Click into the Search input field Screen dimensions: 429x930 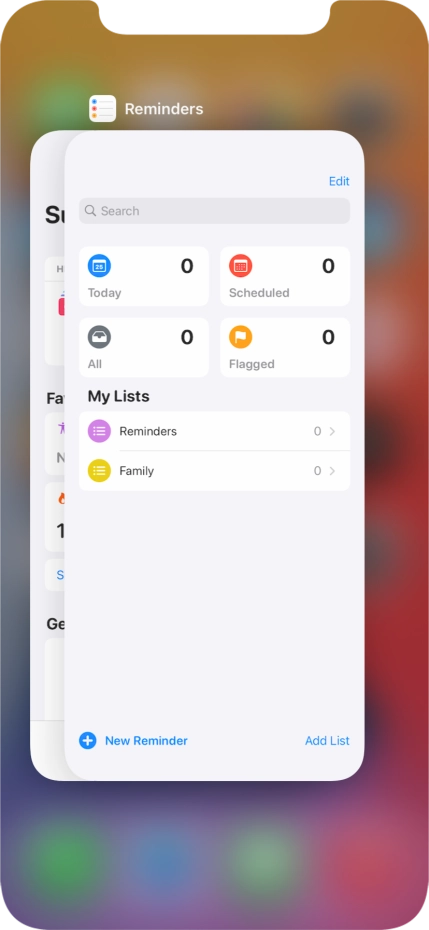[x=214, y=211]
